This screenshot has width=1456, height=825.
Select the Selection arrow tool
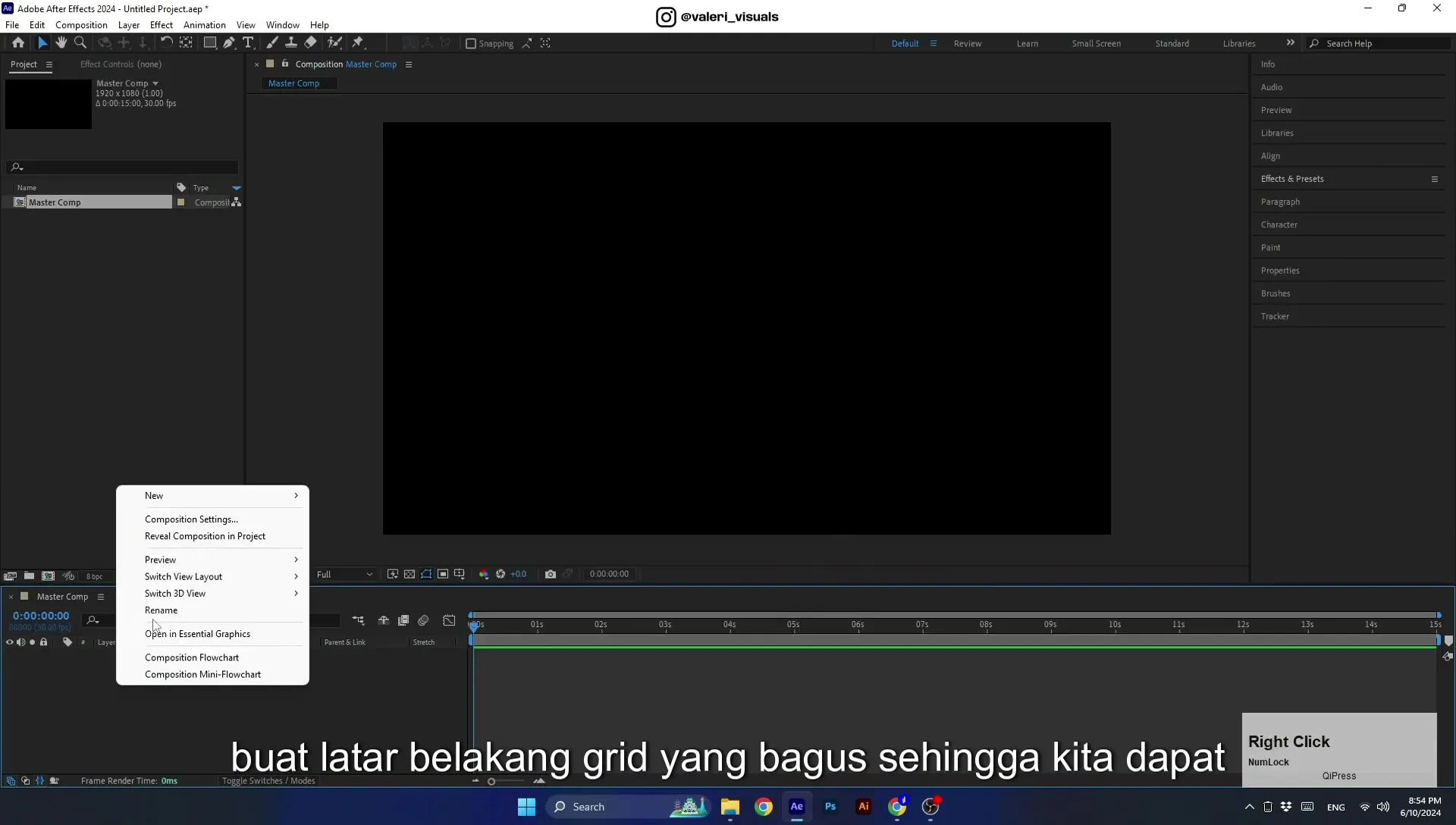42,43
